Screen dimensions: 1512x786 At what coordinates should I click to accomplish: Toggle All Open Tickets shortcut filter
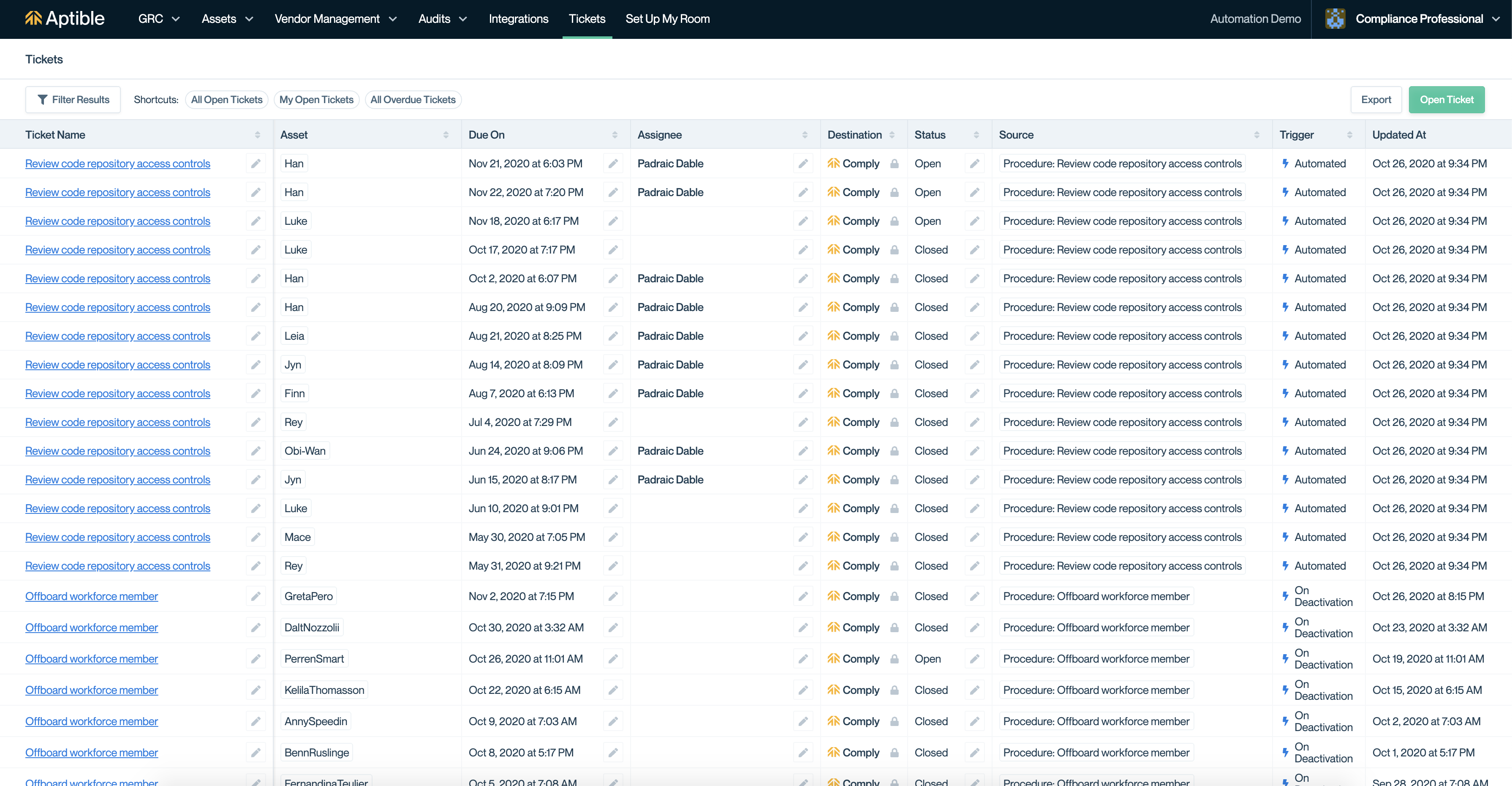pyautogui.click(x=226, y=99)
